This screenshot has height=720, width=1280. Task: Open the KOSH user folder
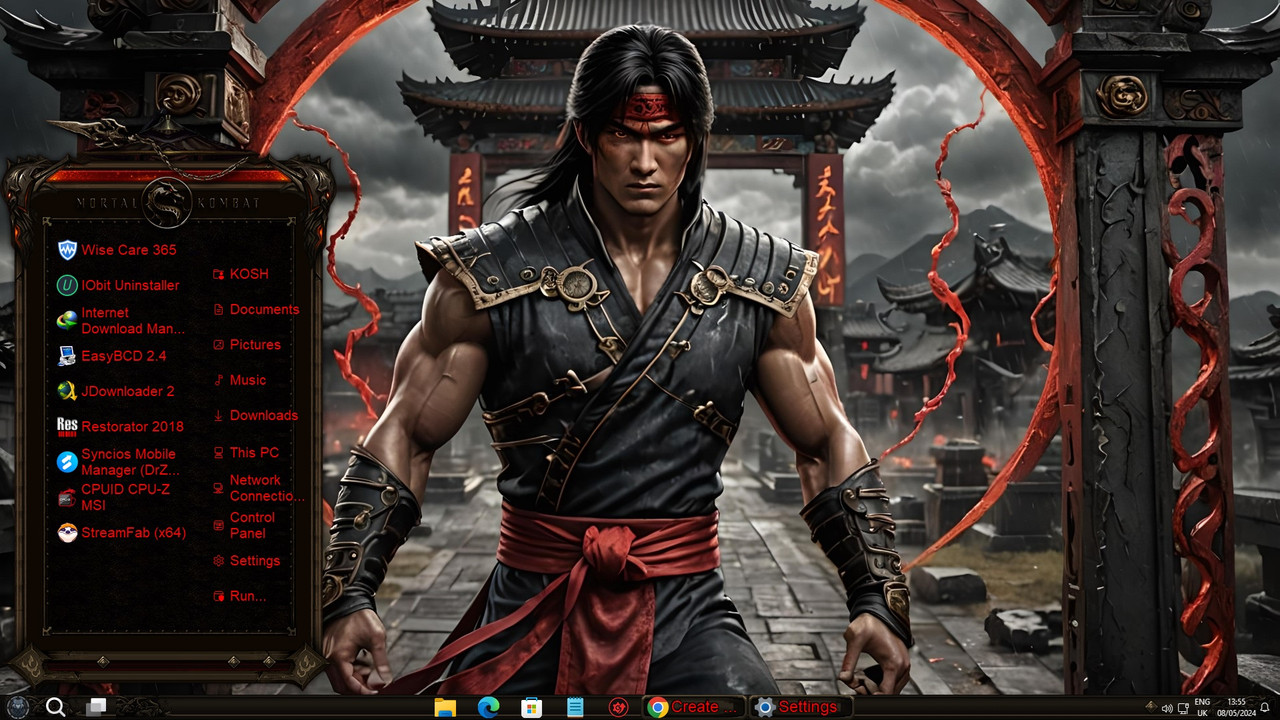[x=240, y=274]
